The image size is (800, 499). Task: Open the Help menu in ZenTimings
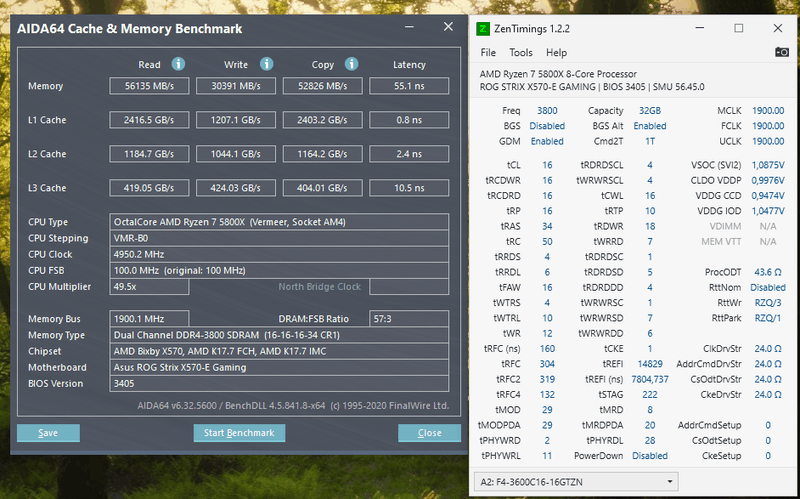(556, 53)
